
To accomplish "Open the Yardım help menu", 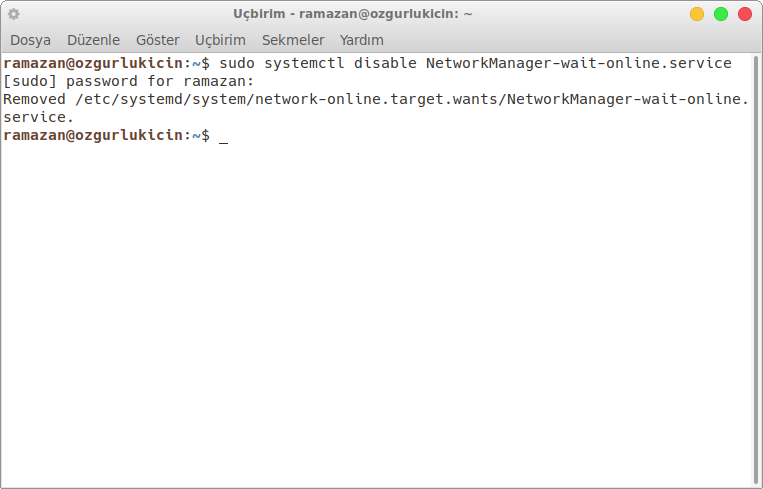I will pos(362,40).
